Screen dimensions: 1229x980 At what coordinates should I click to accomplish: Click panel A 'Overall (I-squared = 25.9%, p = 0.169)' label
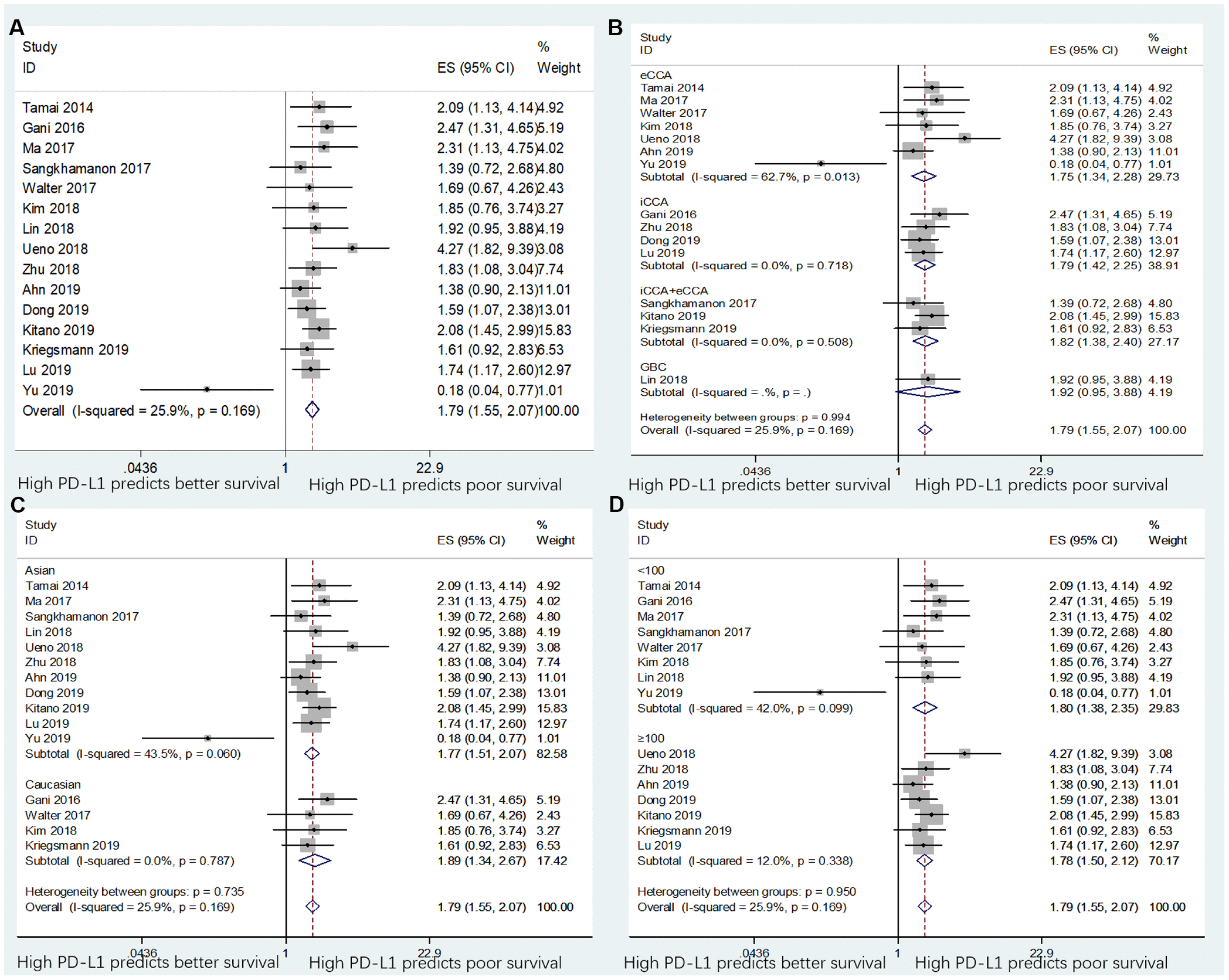click(x=141, y=411)
